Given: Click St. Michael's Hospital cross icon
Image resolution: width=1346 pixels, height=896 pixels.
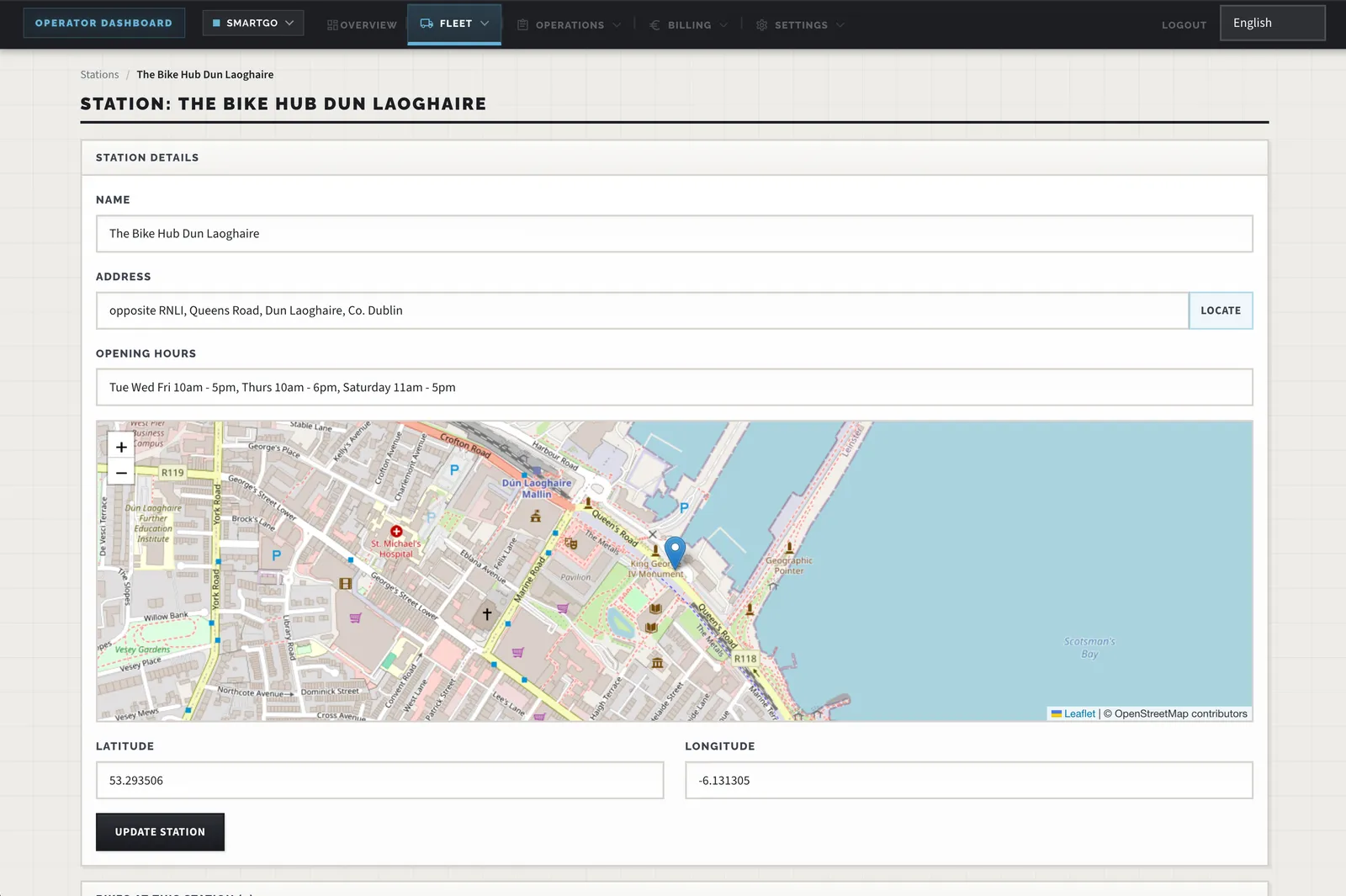Looking at the screenshot, I should click(x=396, y=532).
